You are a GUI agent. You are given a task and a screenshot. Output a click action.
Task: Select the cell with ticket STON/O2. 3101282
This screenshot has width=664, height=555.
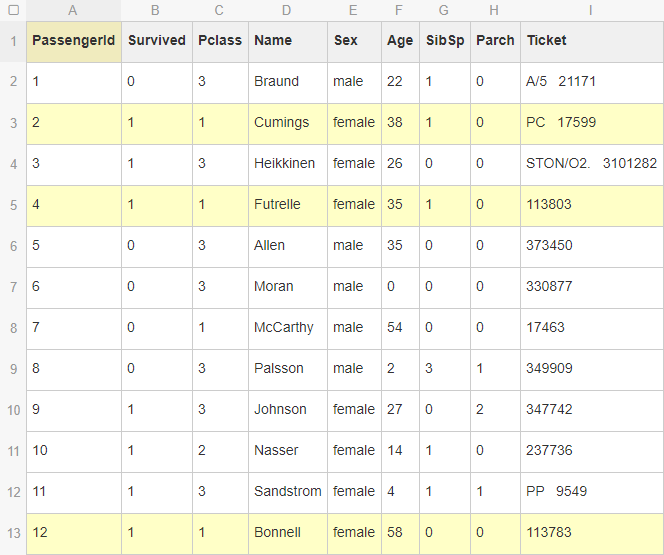click(591, 164)
